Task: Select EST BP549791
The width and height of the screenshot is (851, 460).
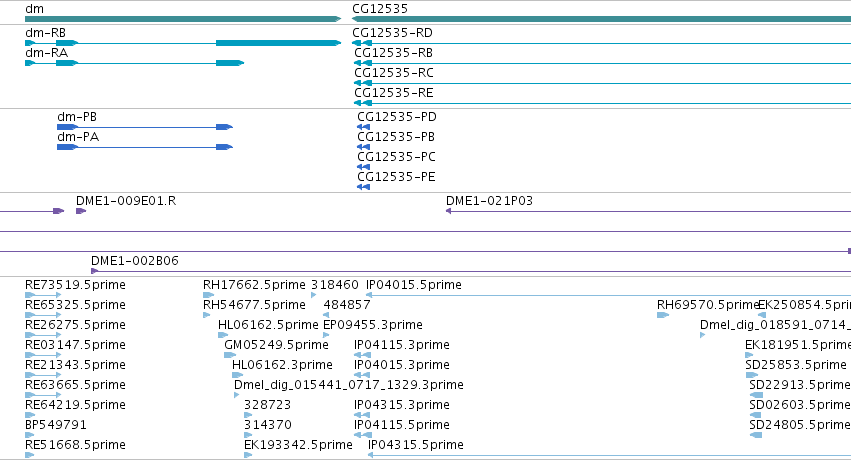Action: point(56,425)
